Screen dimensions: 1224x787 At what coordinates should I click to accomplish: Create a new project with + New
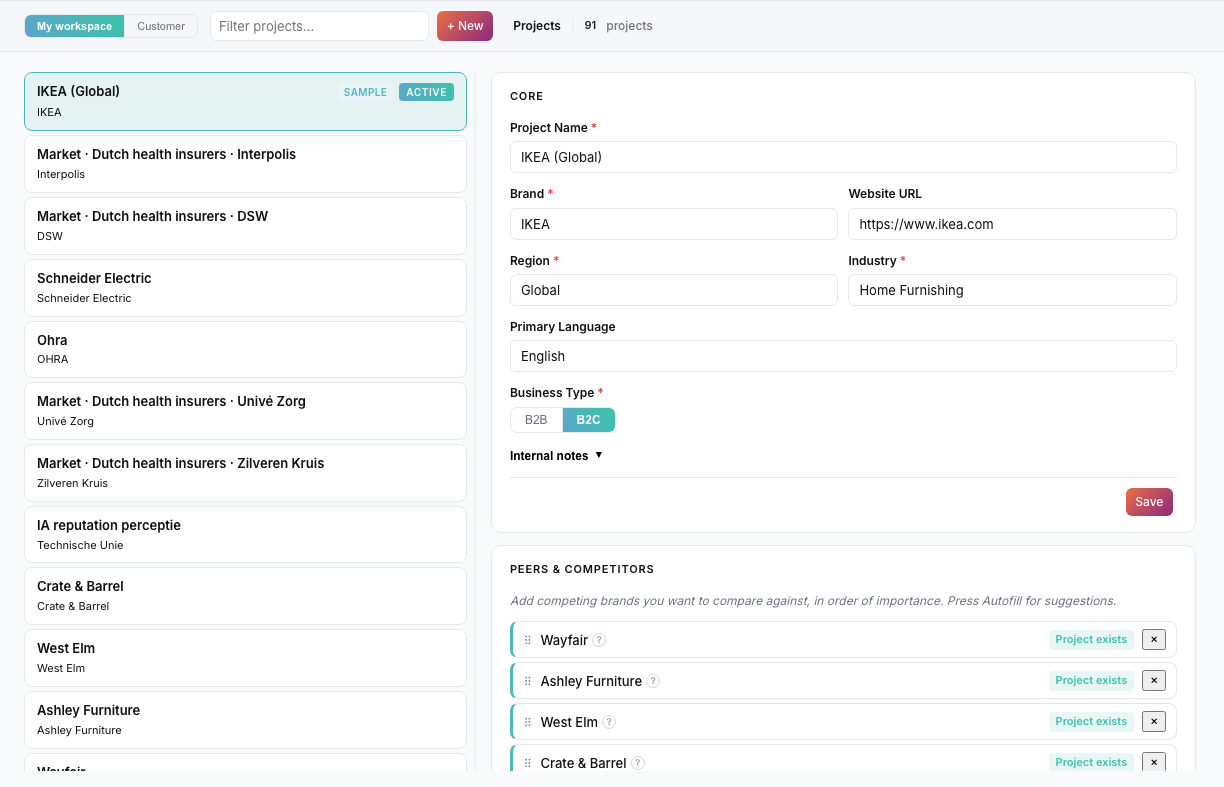tap(465, 26)
